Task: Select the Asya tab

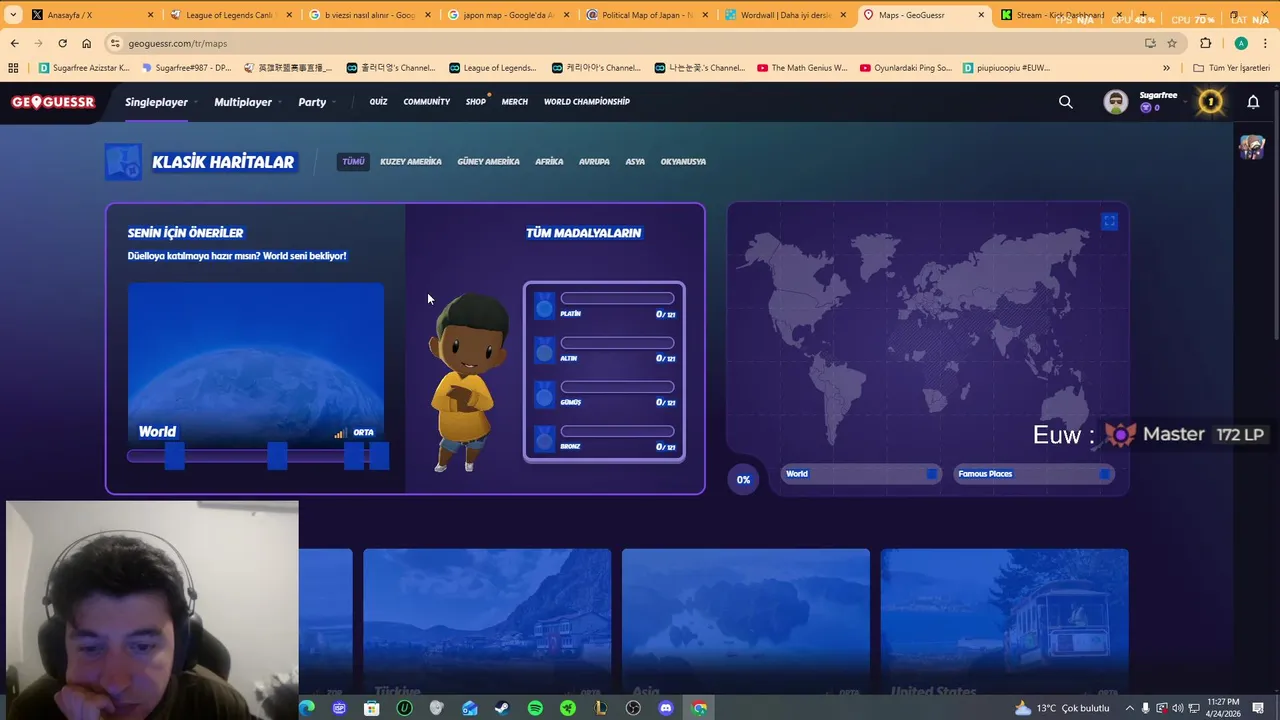Action: pos(635,161)
